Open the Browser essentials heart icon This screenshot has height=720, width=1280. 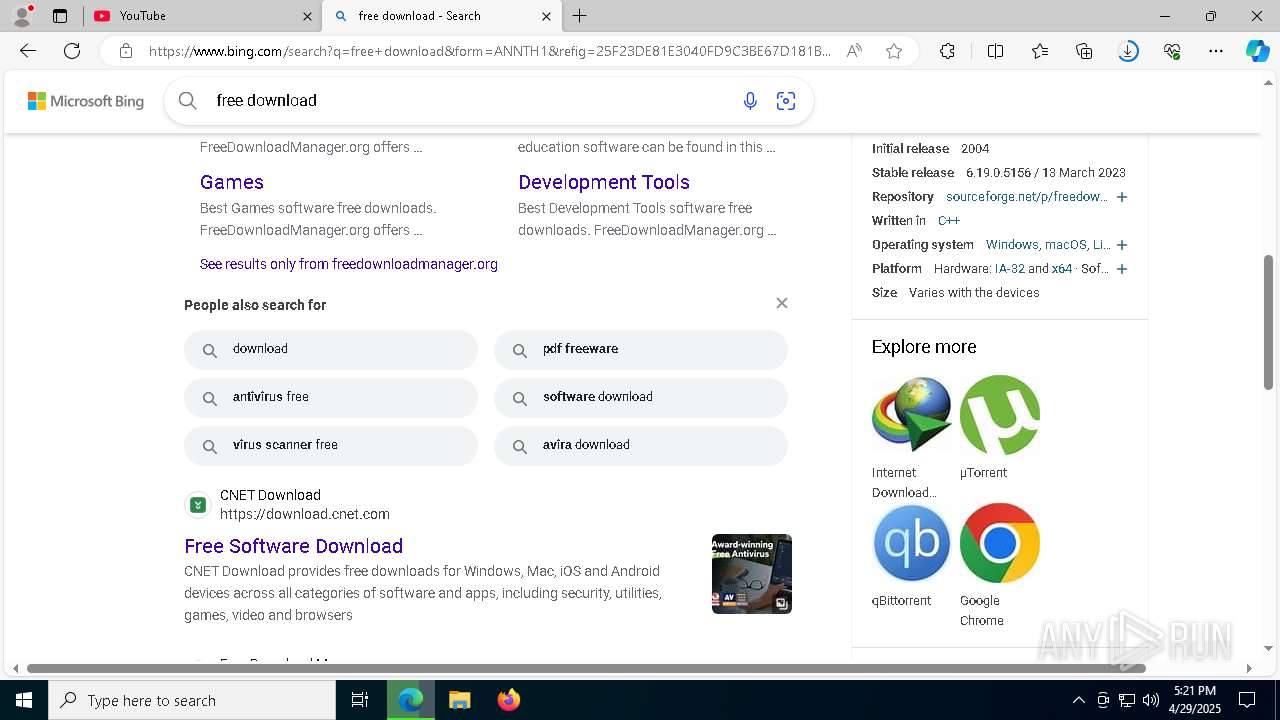pos(1172,51)
